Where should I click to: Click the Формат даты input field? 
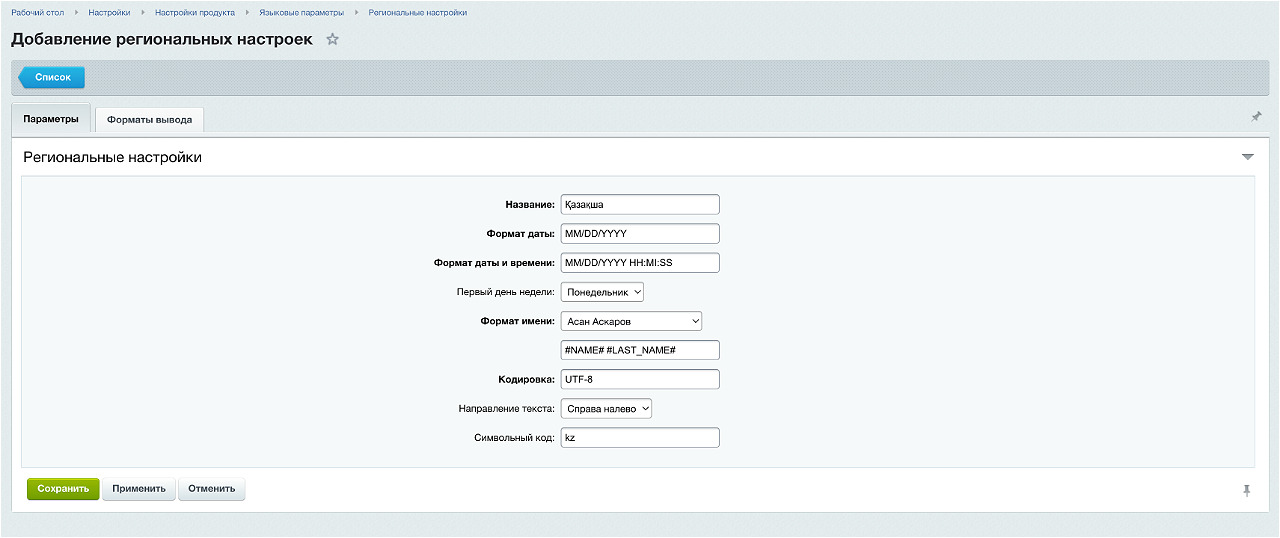click(640, 233)
